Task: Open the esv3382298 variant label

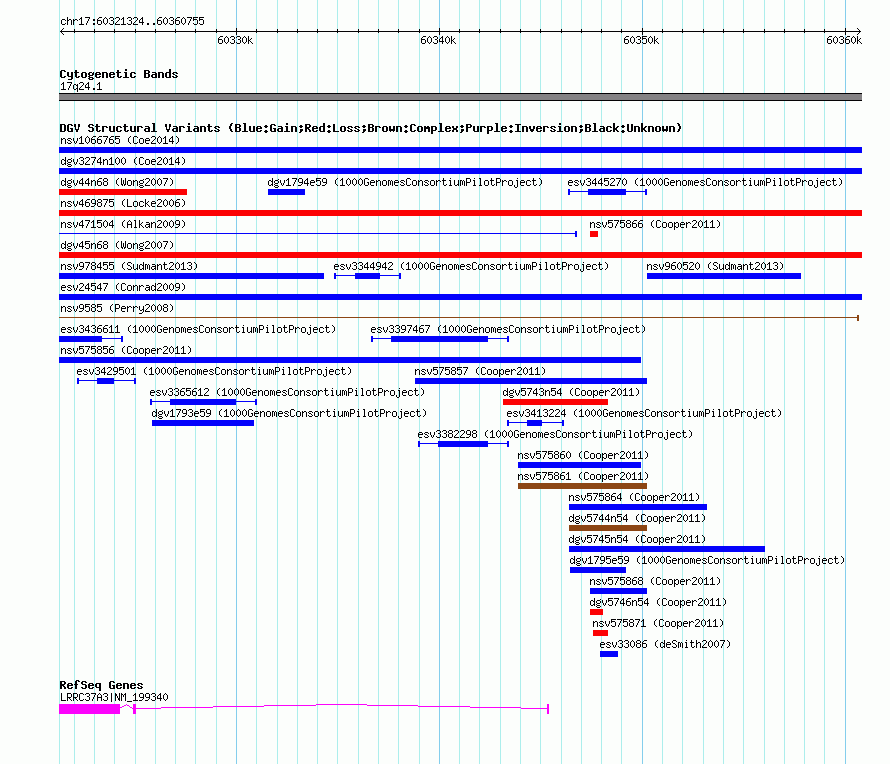Action: (x=555, y=434)
